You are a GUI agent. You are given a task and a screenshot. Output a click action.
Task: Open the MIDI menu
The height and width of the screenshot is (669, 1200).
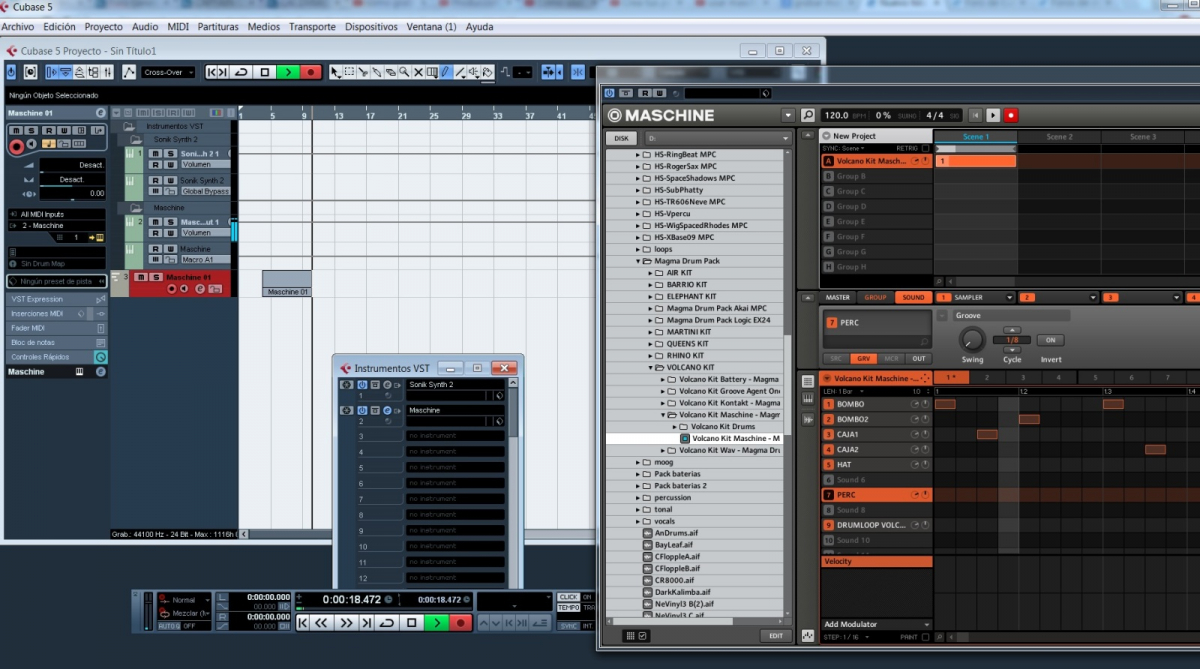pyautogui.click(x=178, y=27)
